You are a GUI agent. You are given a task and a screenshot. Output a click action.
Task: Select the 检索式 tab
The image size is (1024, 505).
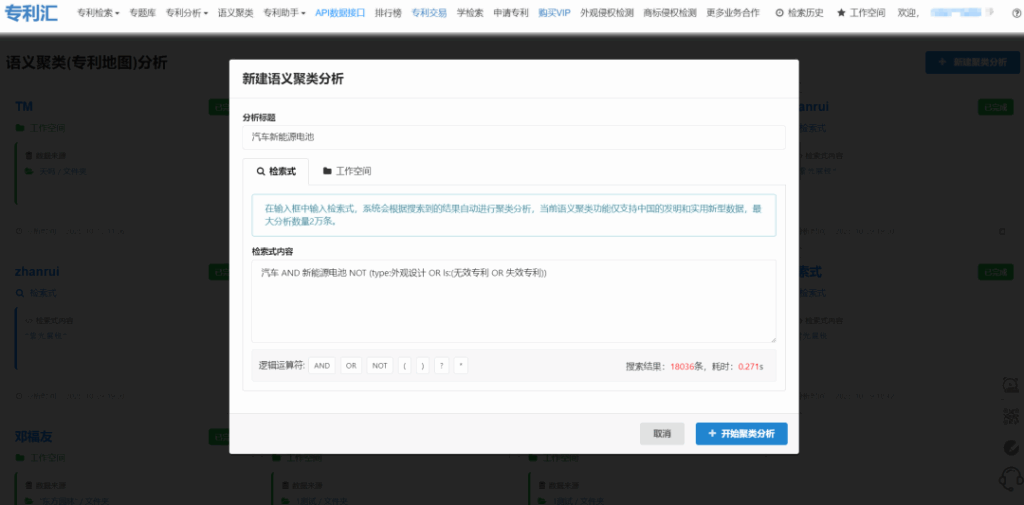coord(276,171)
